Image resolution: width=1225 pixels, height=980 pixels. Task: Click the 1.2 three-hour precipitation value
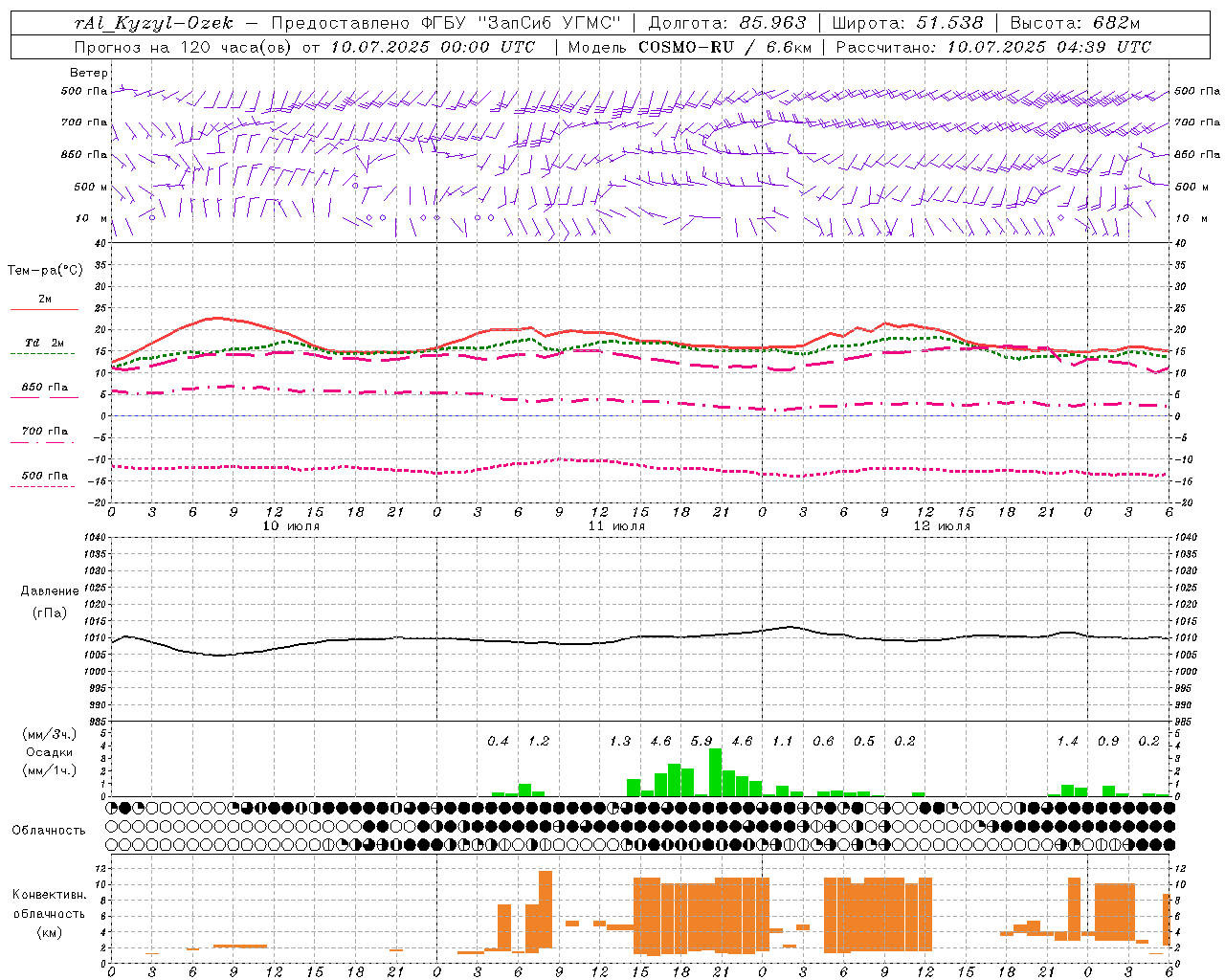tap(539, 742)
